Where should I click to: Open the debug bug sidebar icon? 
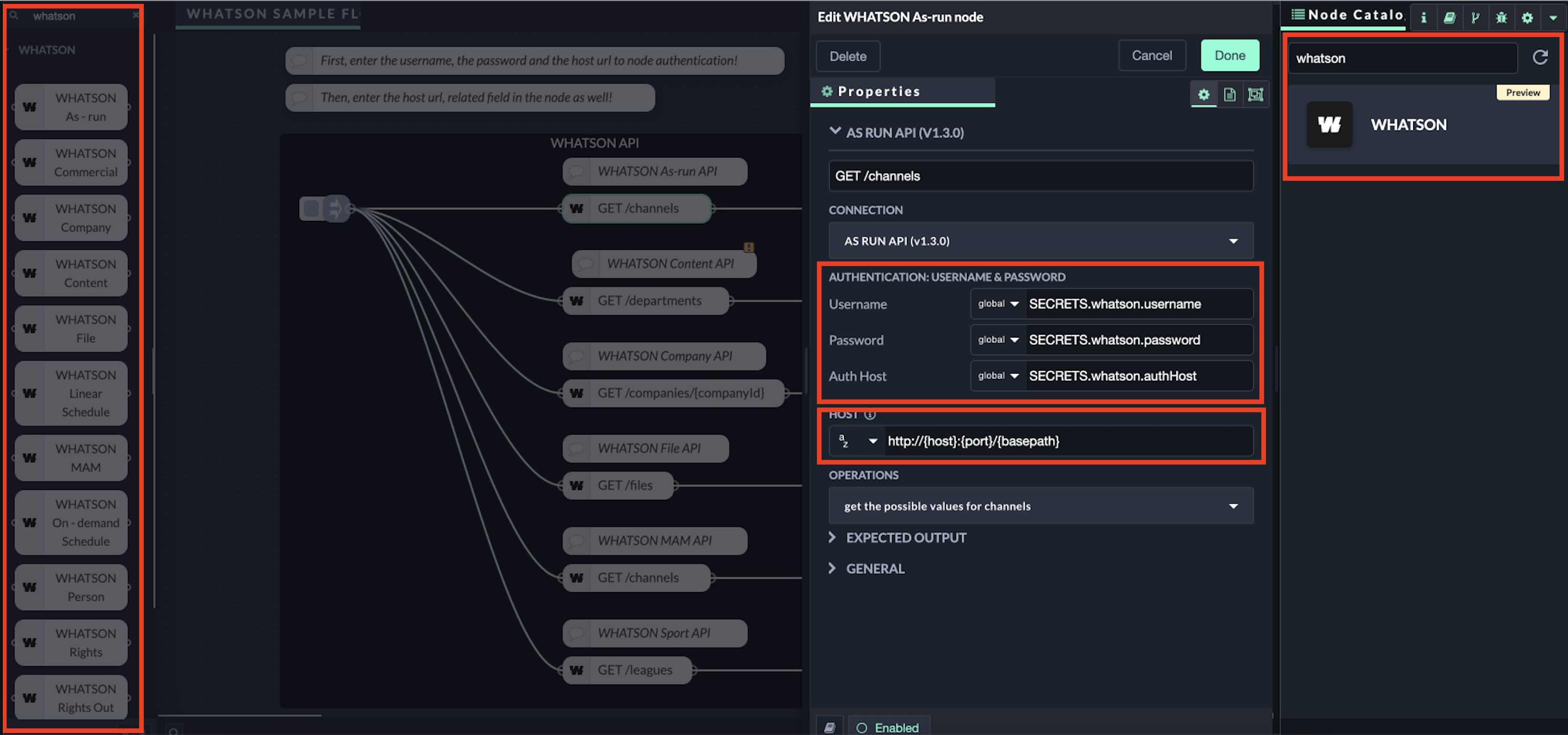point(1501,17)
